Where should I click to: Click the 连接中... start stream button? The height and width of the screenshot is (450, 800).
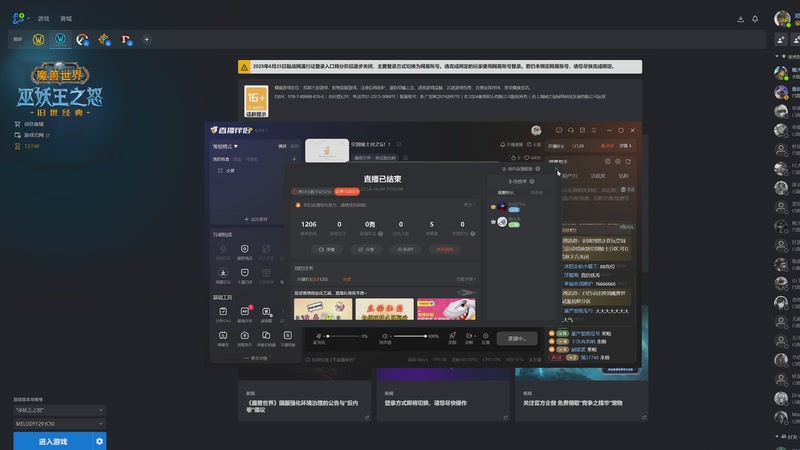point(516,338)
